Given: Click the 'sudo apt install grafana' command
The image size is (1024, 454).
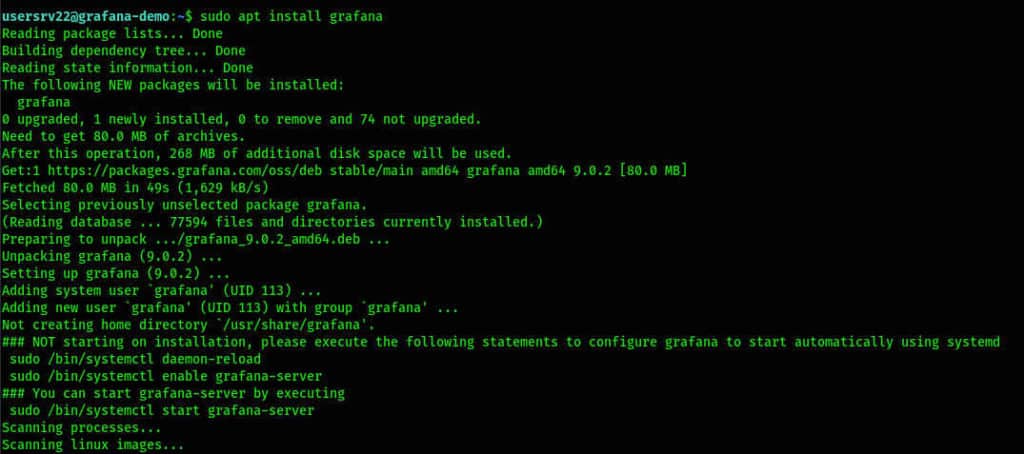Looking at the screenshot, I should 291,16.
